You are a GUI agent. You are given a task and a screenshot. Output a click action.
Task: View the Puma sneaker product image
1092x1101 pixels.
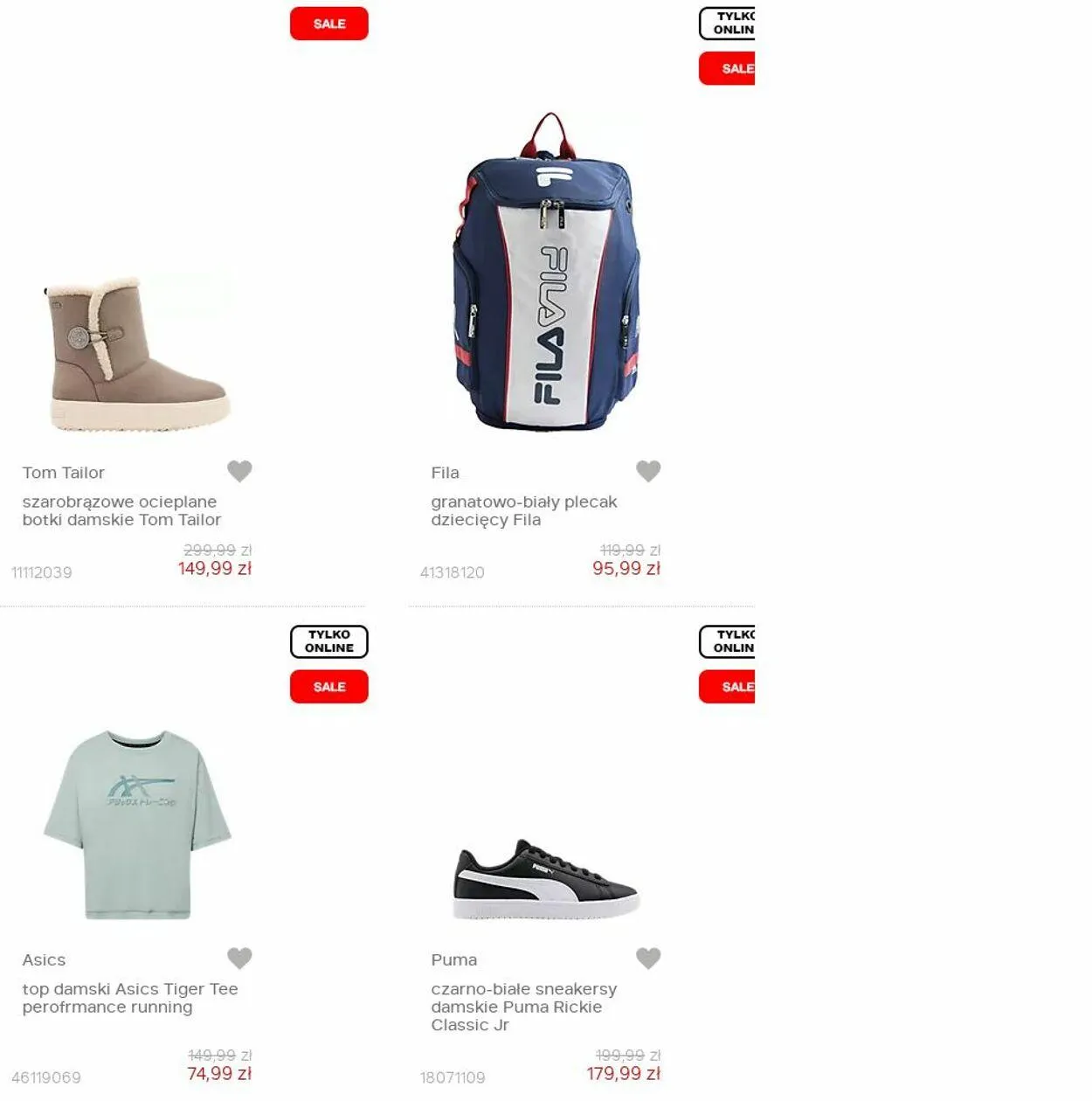[x=547, y=879]
